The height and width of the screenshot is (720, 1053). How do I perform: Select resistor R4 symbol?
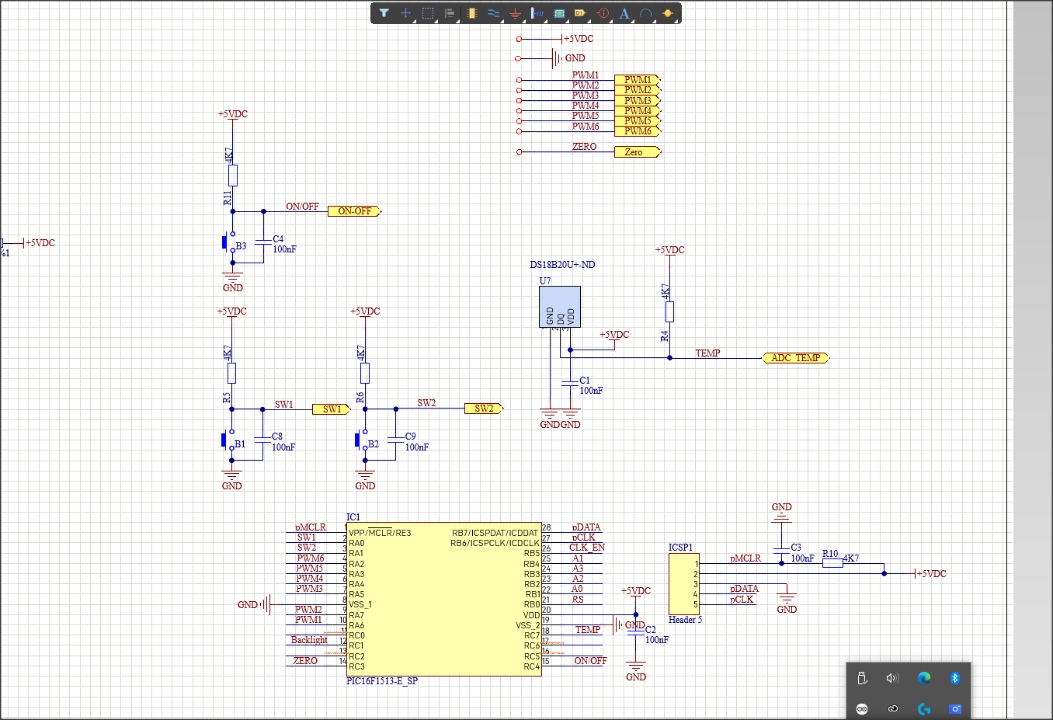coord(669,312)
